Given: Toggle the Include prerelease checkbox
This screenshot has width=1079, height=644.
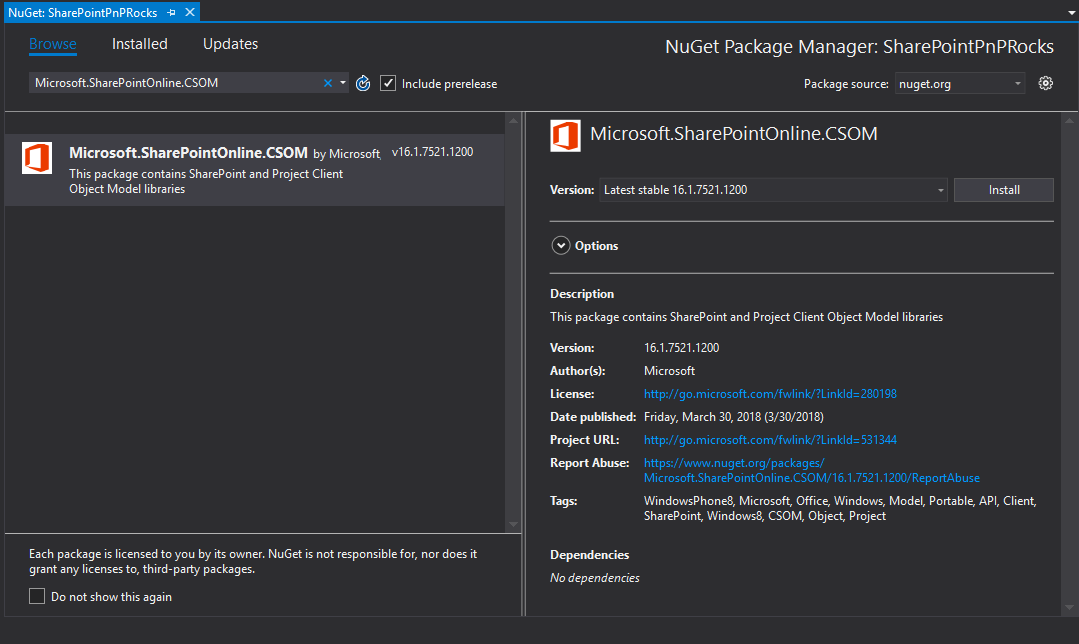Looking at the screenshot, I should tap(388, 84).
